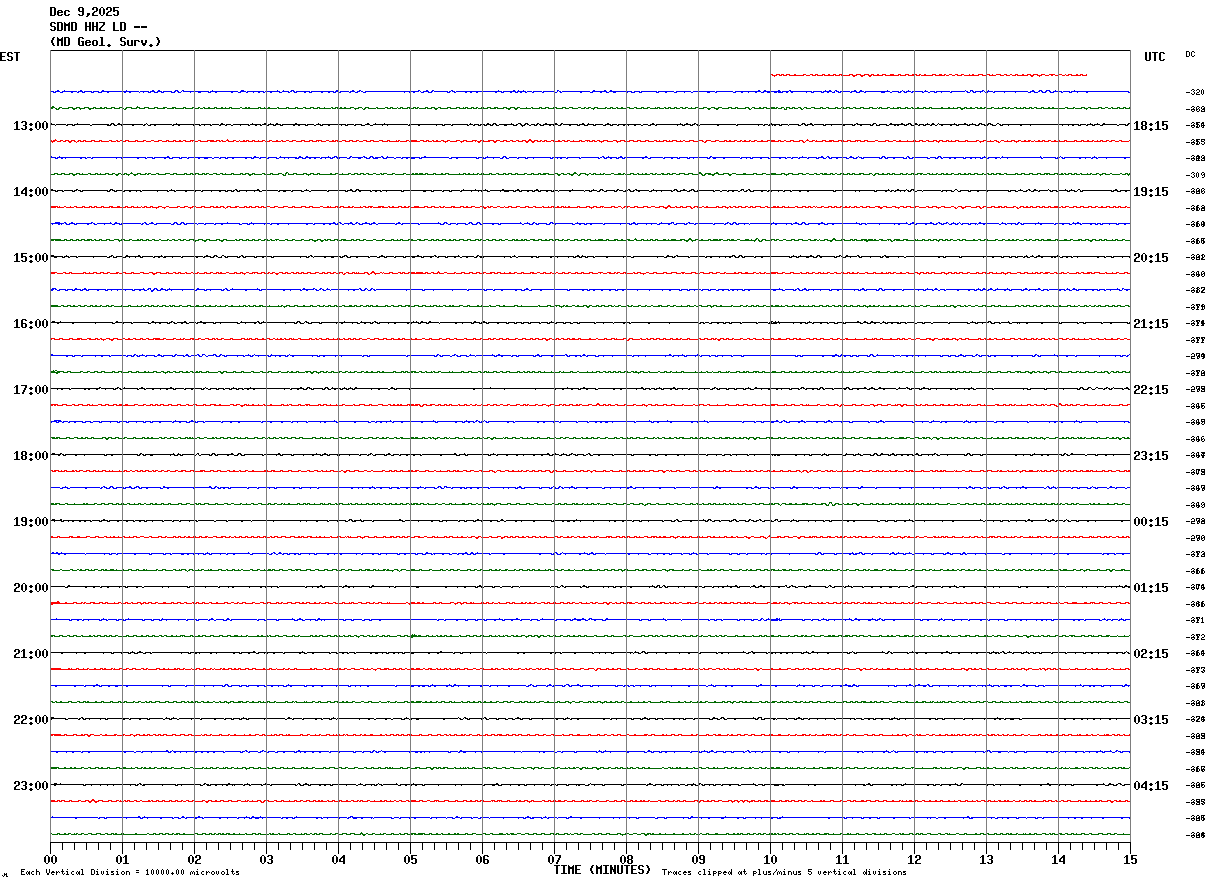Select the 22:00 EST row label

click(x=31, y=720)
